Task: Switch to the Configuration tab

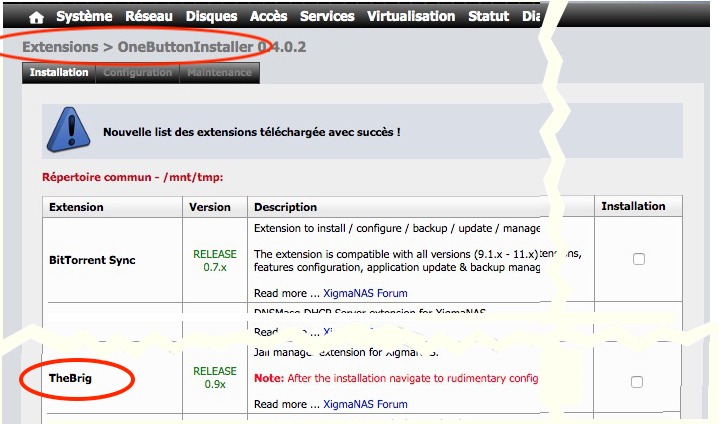Action: coord(138,73)
